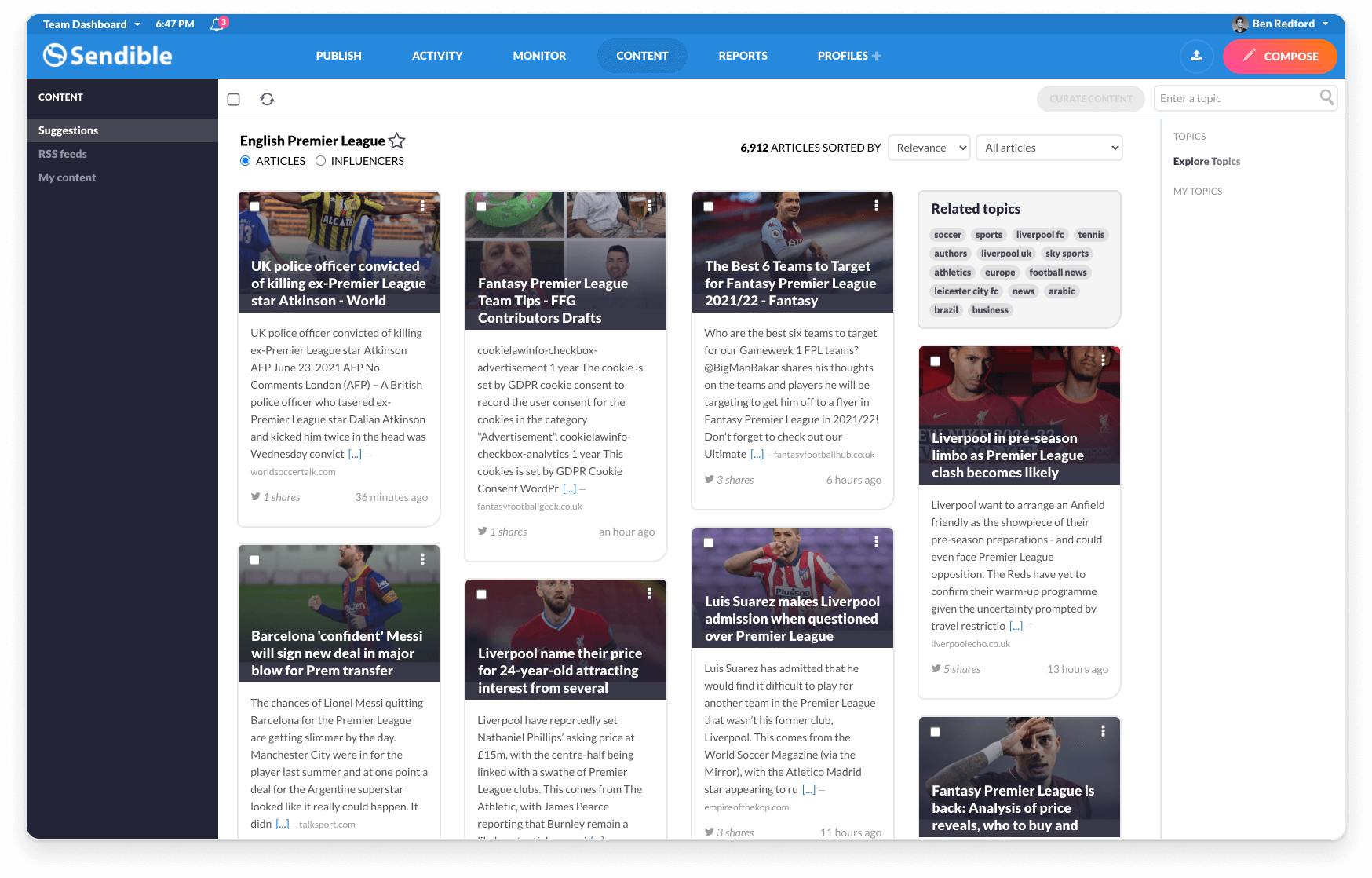Check the select-all checkbox above suggestions
Viewport: 1372px width, 878px height.
tap(233, 98)
